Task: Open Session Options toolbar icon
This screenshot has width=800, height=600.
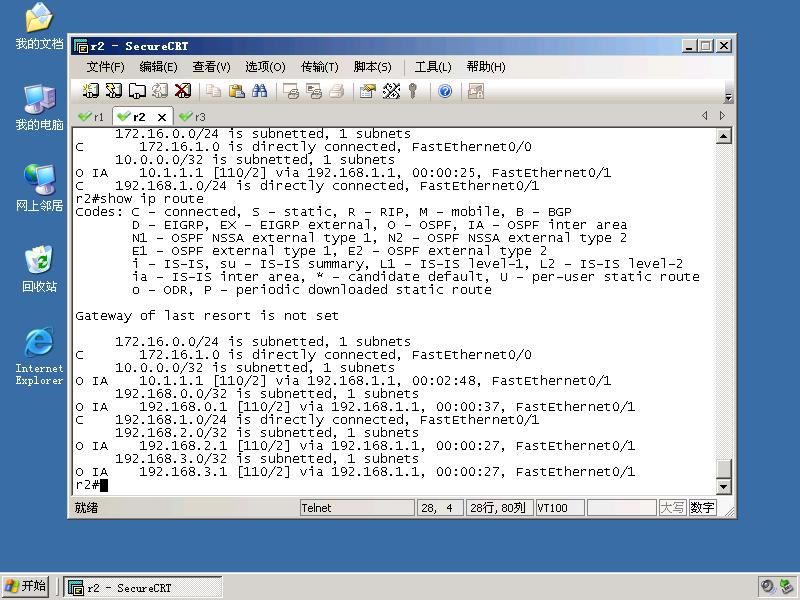Action: (x=368, y=91)
